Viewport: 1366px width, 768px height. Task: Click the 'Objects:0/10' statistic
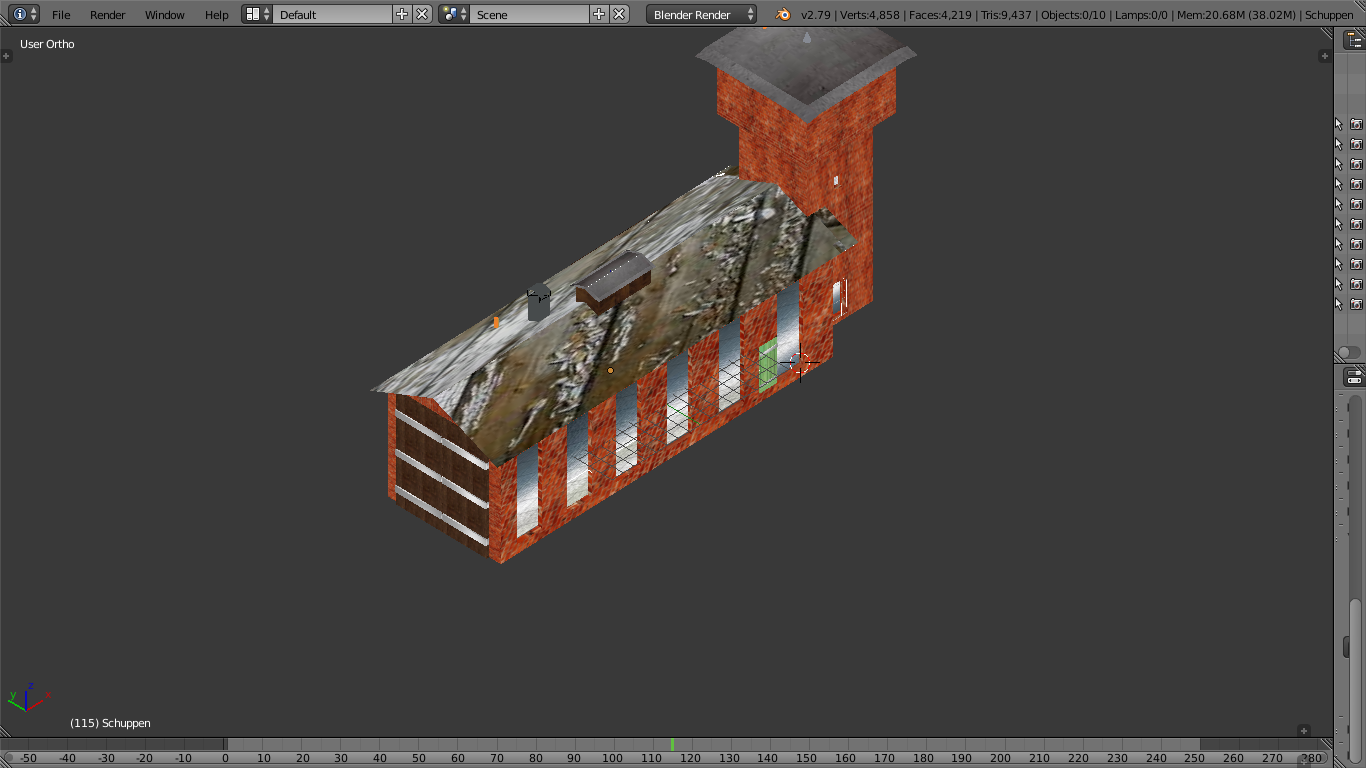click(x=1073, y=15)
